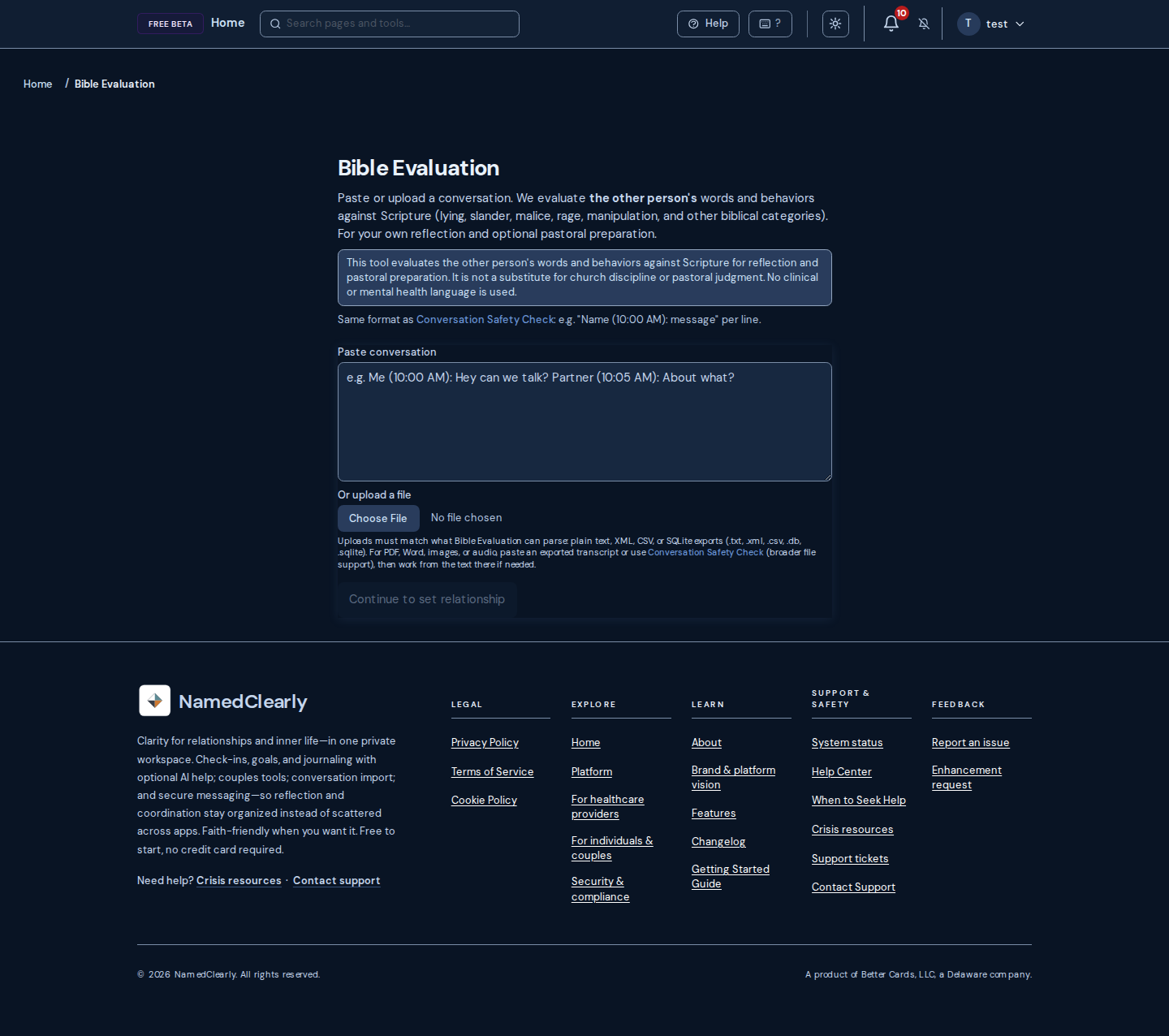Image resolution: width=1169 pixels, height=1036 pixels.
Task: Open Terms of Service footer link
Action: point(492,771)
